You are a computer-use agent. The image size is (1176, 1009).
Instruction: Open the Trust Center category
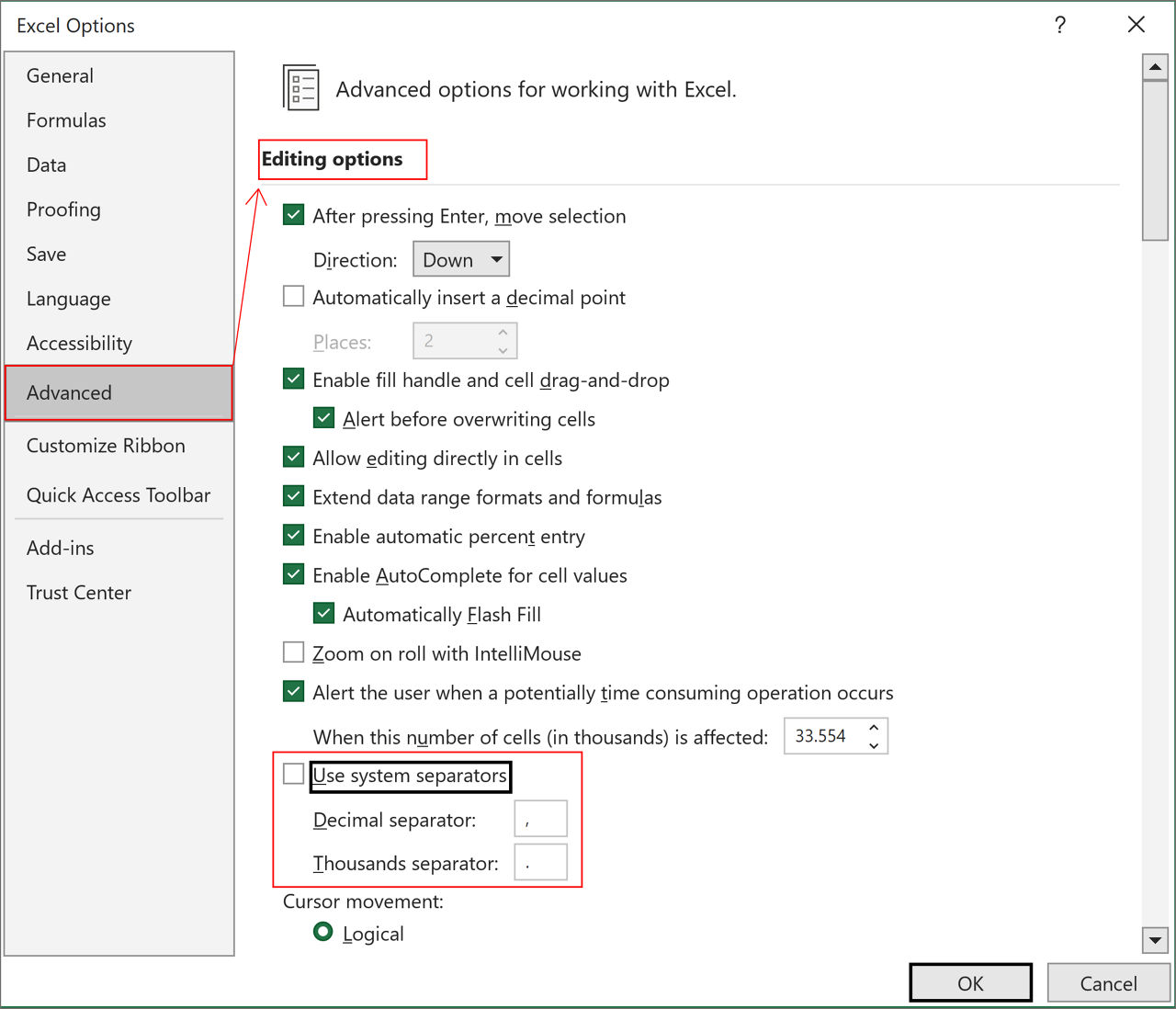coord(78,593)
